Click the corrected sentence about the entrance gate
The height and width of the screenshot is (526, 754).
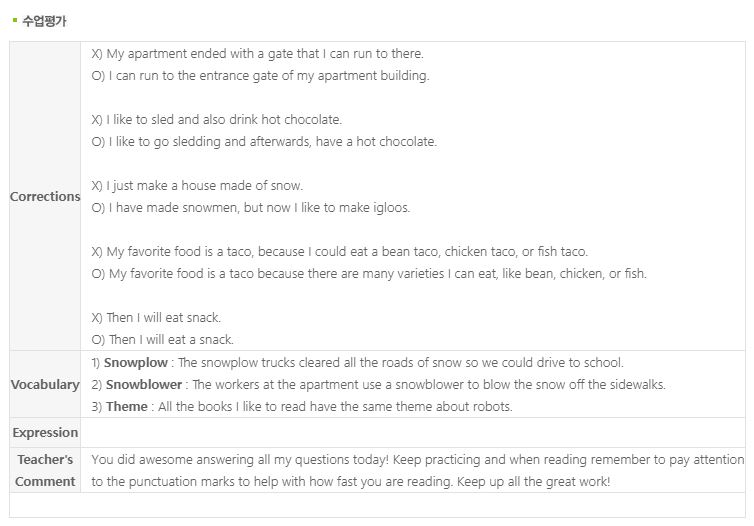click(260, 76)
